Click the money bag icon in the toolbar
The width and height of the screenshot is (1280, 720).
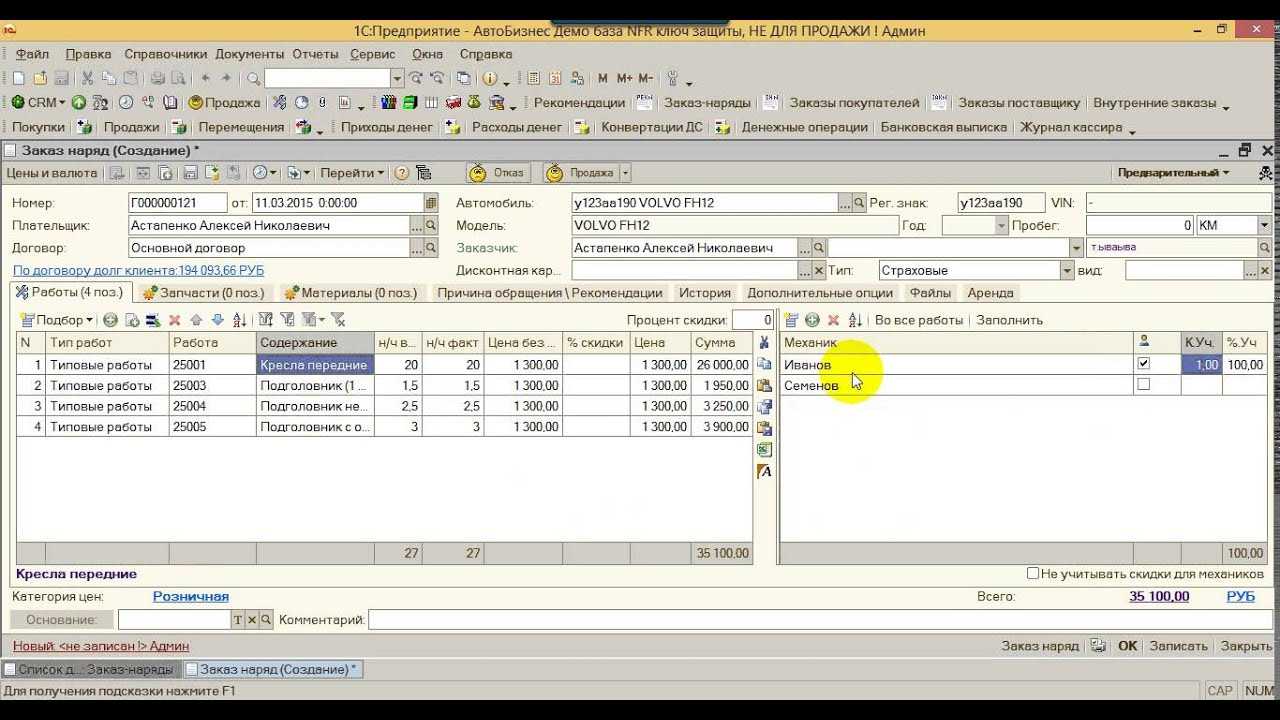(474, 102)
